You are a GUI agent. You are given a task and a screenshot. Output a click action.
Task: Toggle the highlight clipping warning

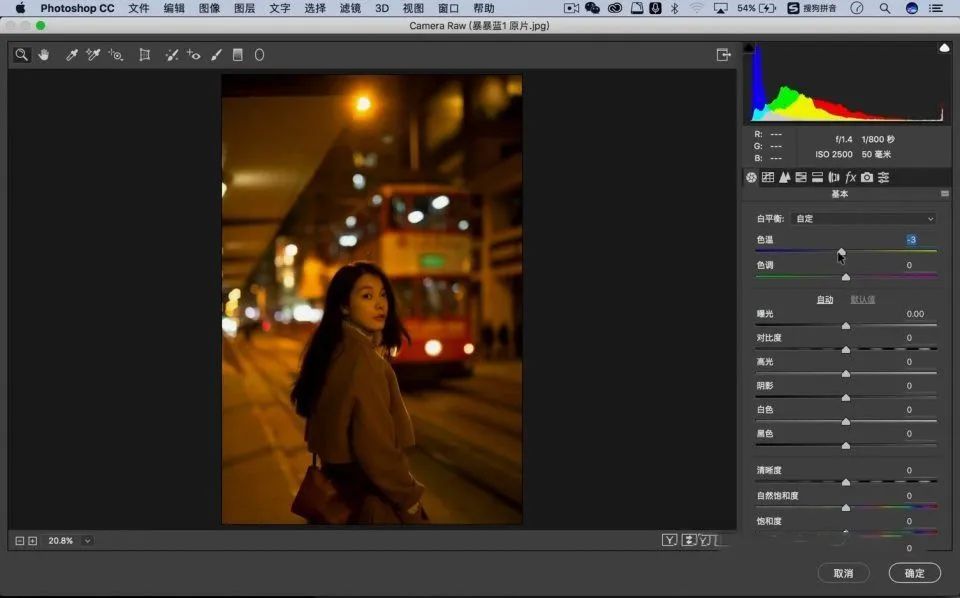point(944,48)
